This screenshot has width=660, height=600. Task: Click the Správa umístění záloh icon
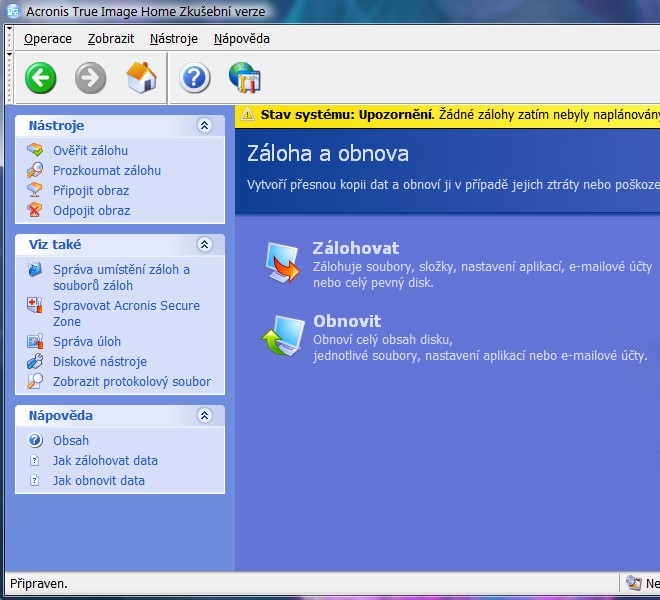pos(35,269)
